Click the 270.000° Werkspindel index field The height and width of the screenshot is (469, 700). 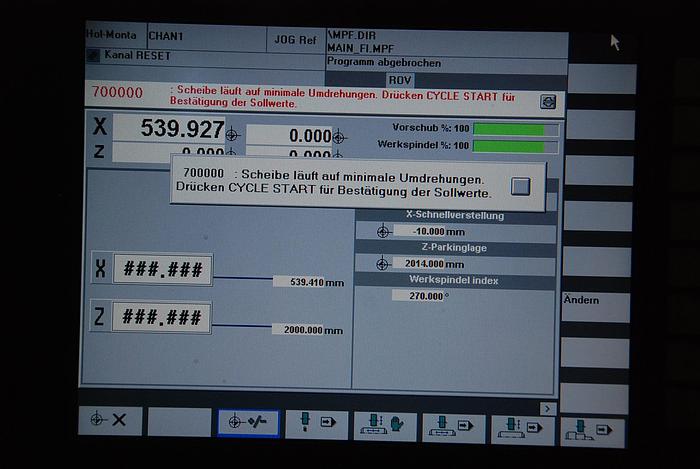pos(419,296)
